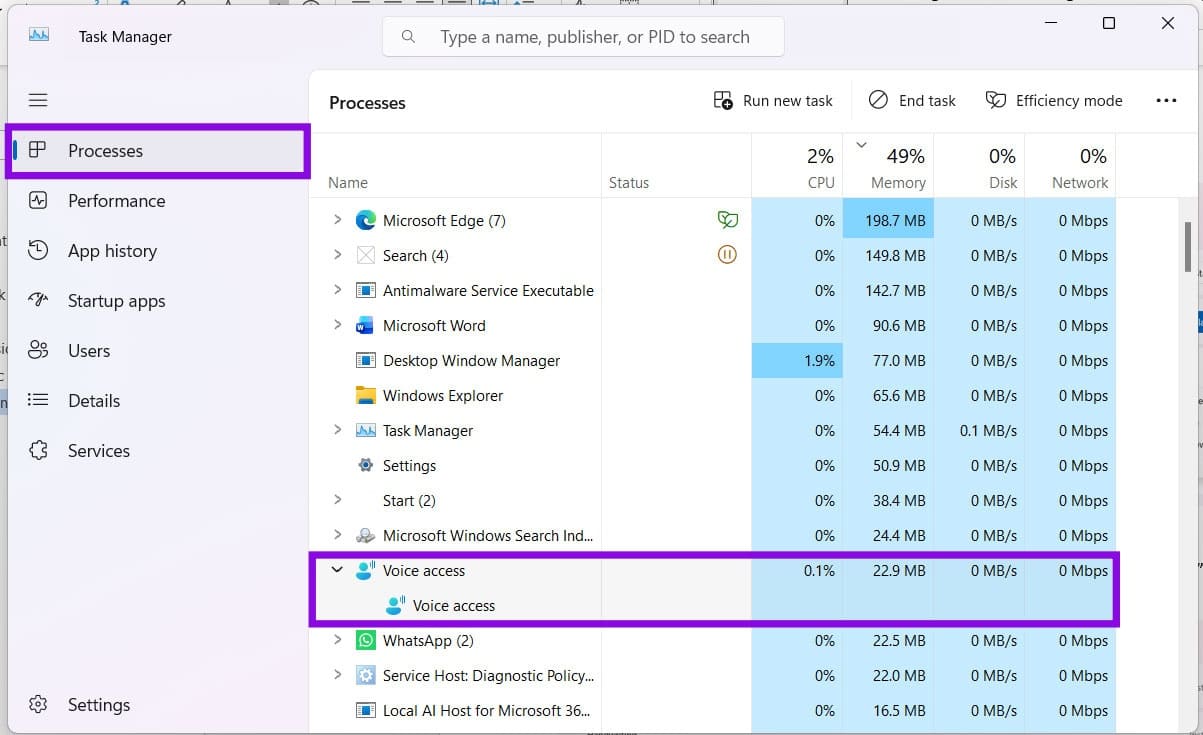Expand the Search (4) process group
Image resolution: width=1203 pixels, height=735 pixels.
point(337,255)
